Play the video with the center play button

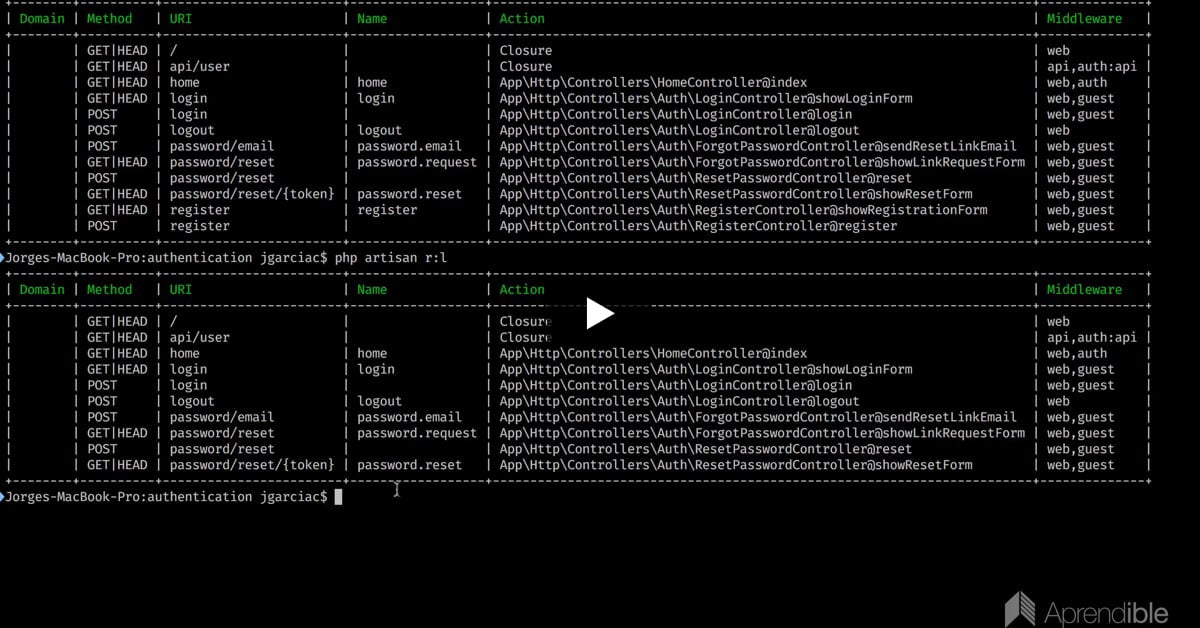coord(600,313)
